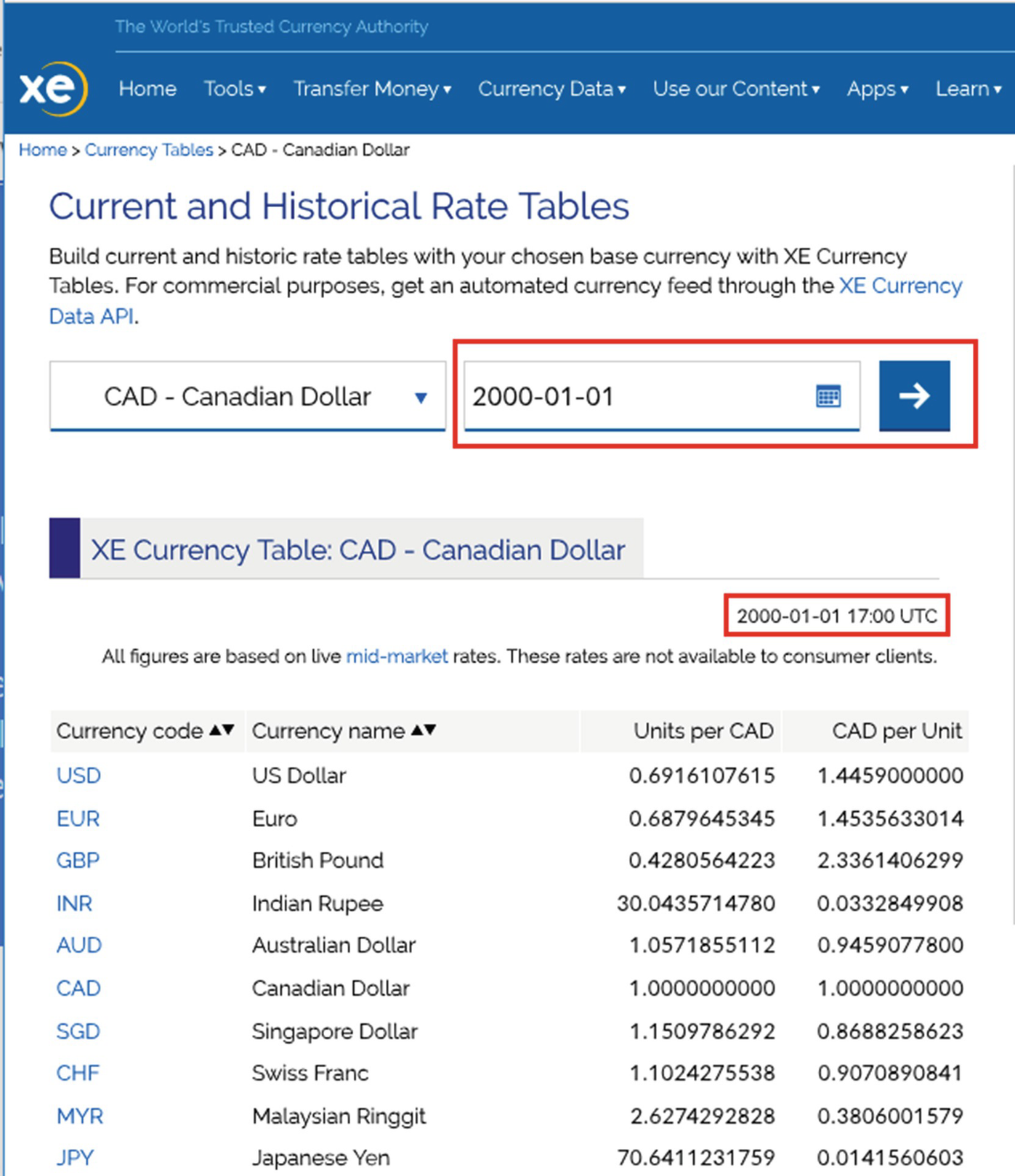
Task: Open the EUR currency code link
Action: (78, 818)
